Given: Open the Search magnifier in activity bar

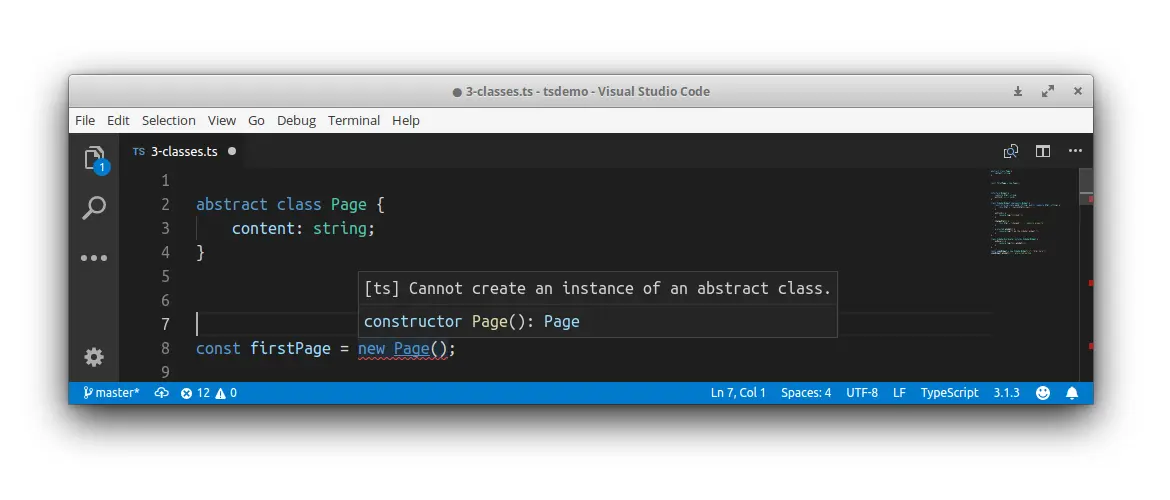Looking at the screenshot, I should 94,207.
